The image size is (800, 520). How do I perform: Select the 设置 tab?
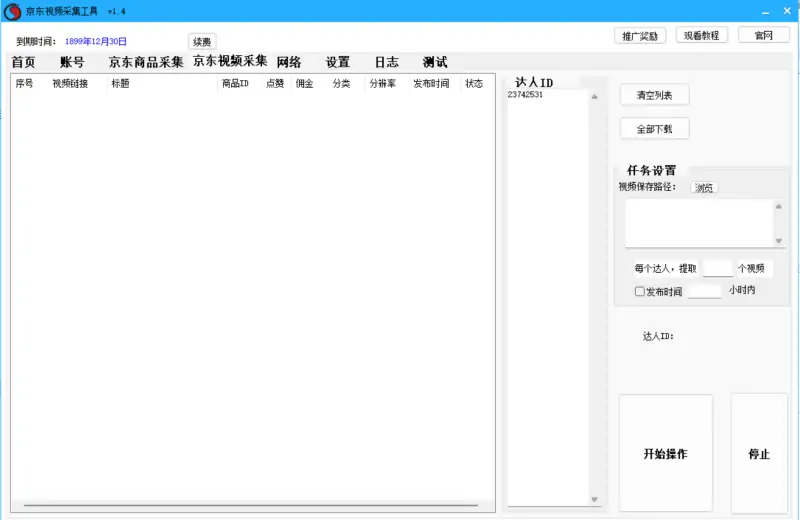(x=338, y=62)
